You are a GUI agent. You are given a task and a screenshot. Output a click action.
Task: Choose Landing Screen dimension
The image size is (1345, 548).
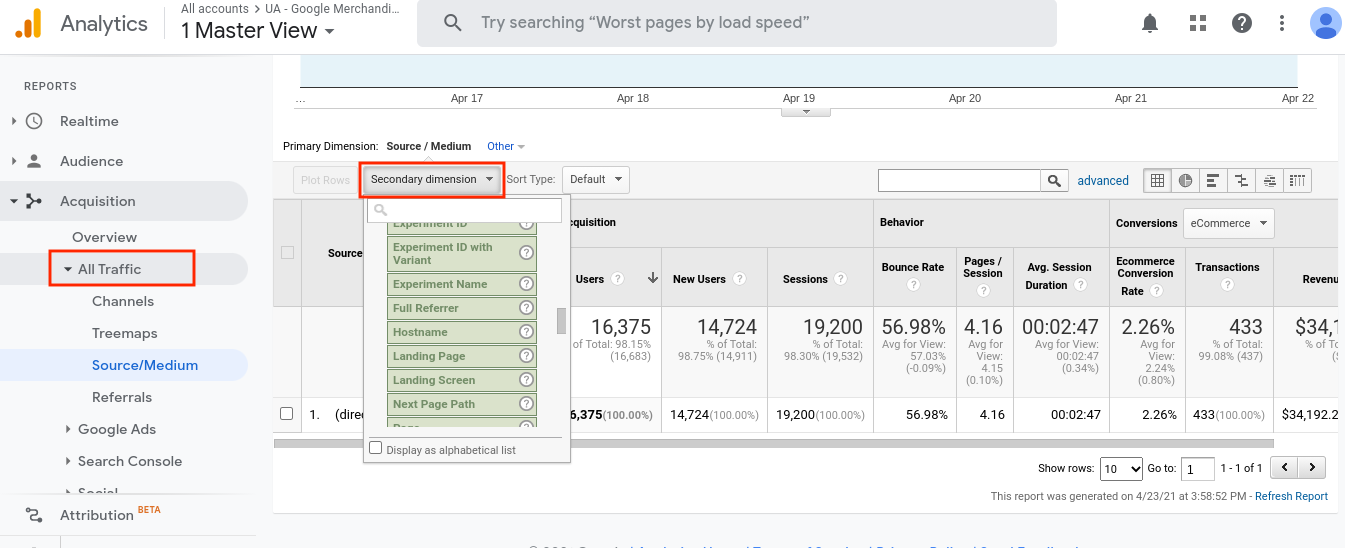click(462, 380)
